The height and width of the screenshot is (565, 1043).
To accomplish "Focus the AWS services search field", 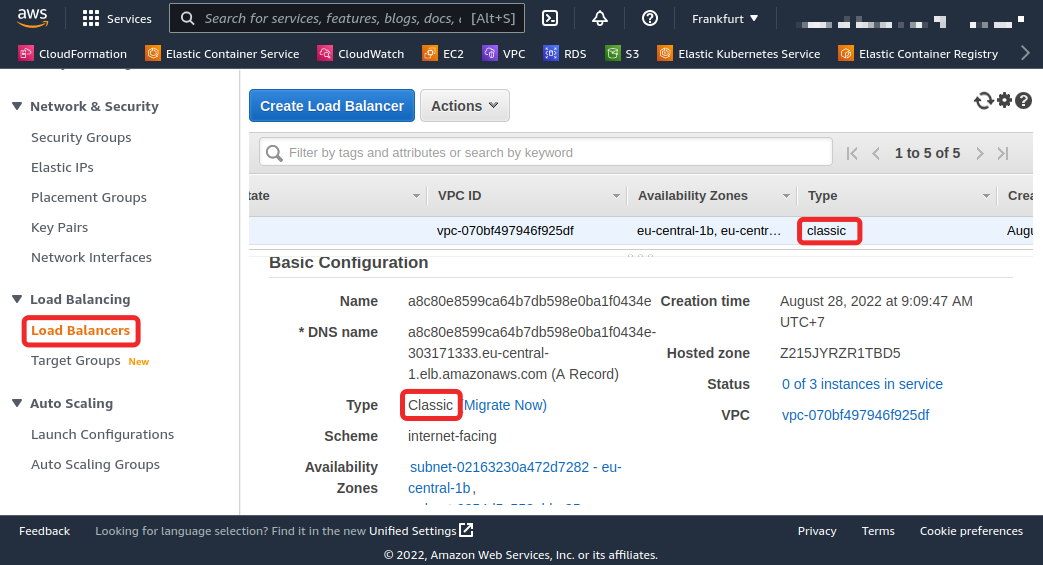I will 347,19.
